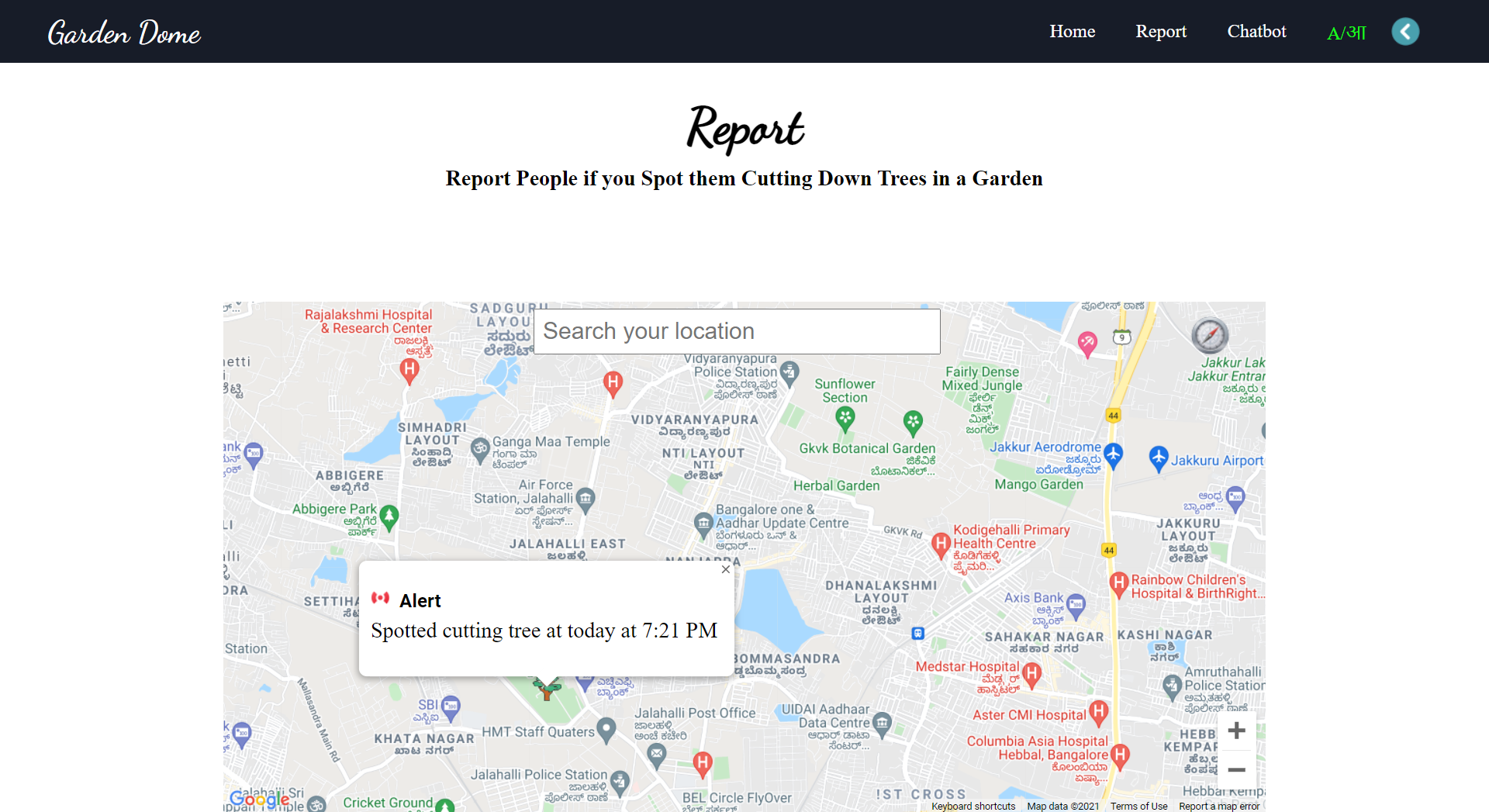Zoom out on the map

1237,770
